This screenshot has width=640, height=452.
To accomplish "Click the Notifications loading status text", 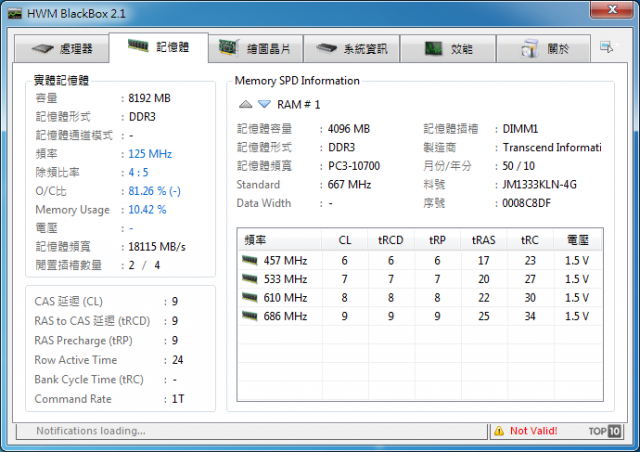I will click(91, 431).
